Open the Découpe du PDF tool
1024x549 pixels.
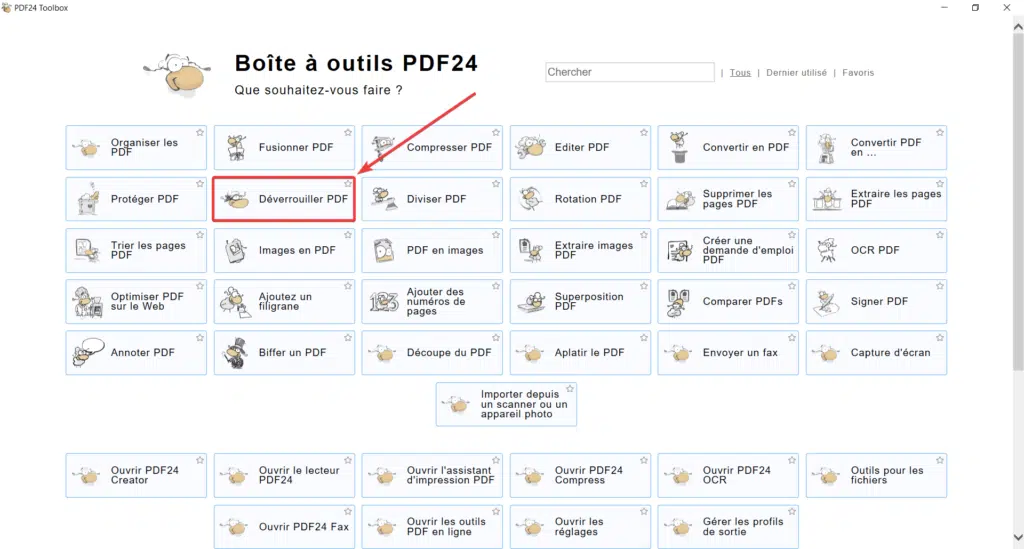[x=432, y=353]
